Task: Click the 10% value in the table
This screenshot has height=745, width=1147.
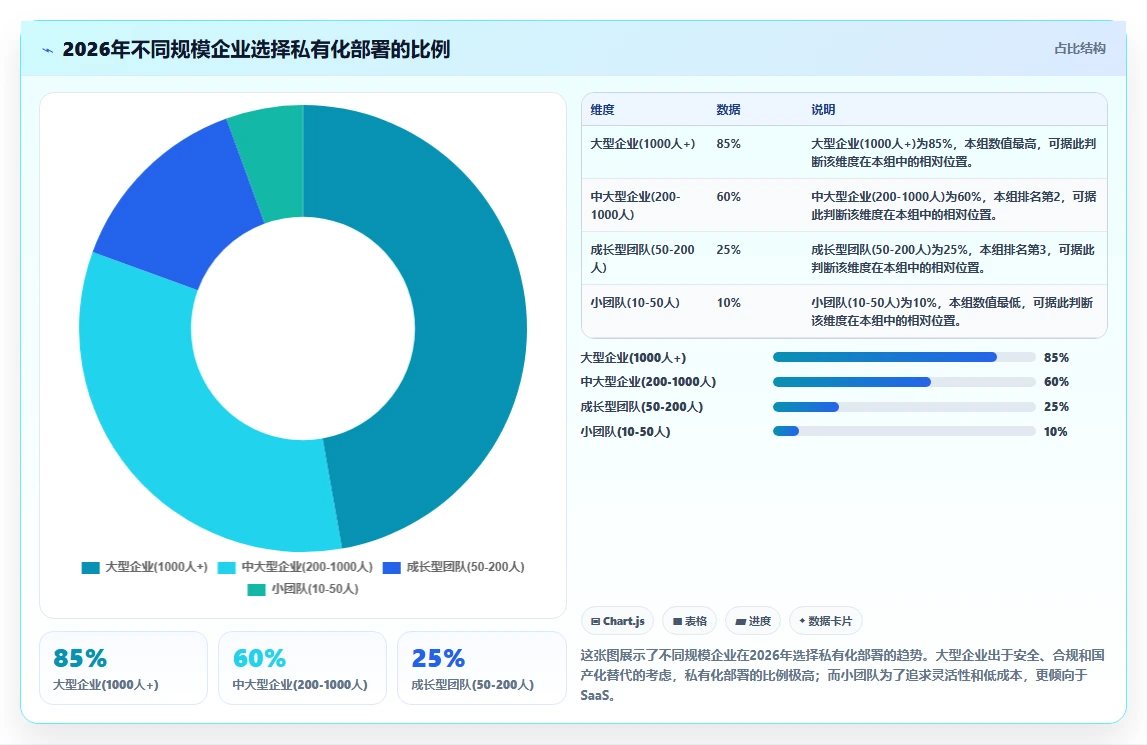Action: click(729, 303)
